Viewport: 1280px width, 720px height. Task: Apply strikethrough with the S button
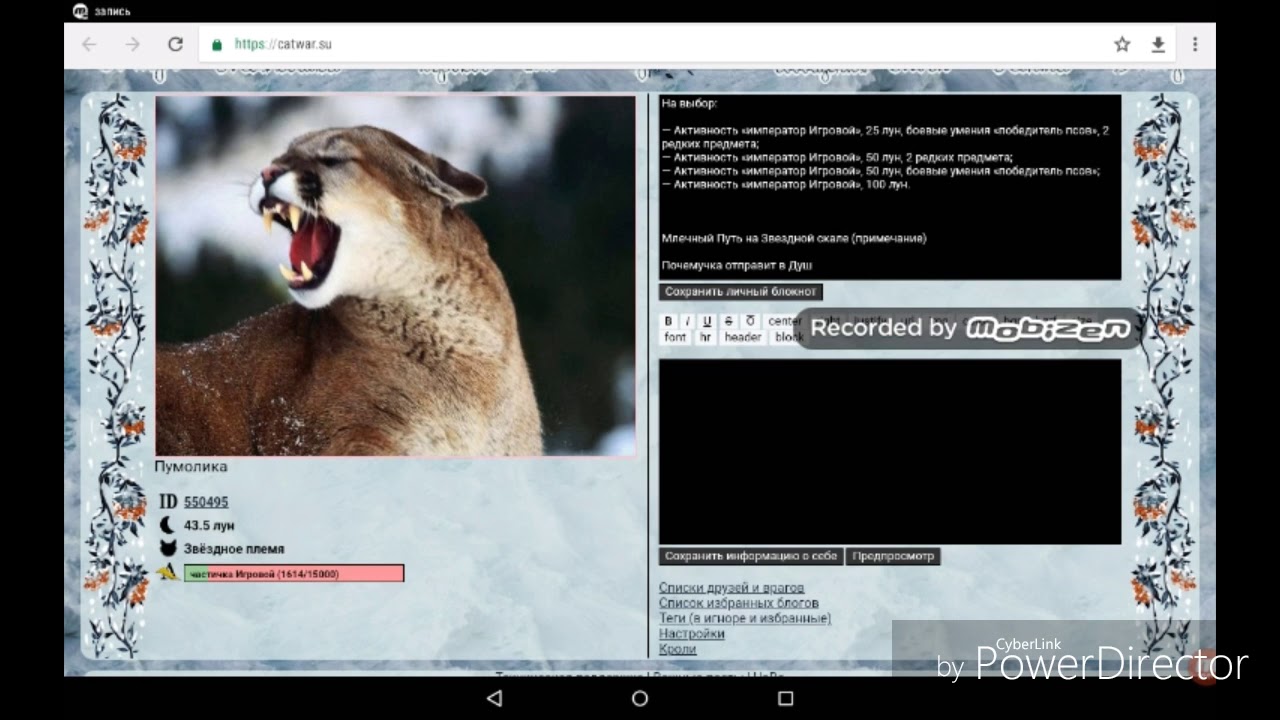click(728, 321)
